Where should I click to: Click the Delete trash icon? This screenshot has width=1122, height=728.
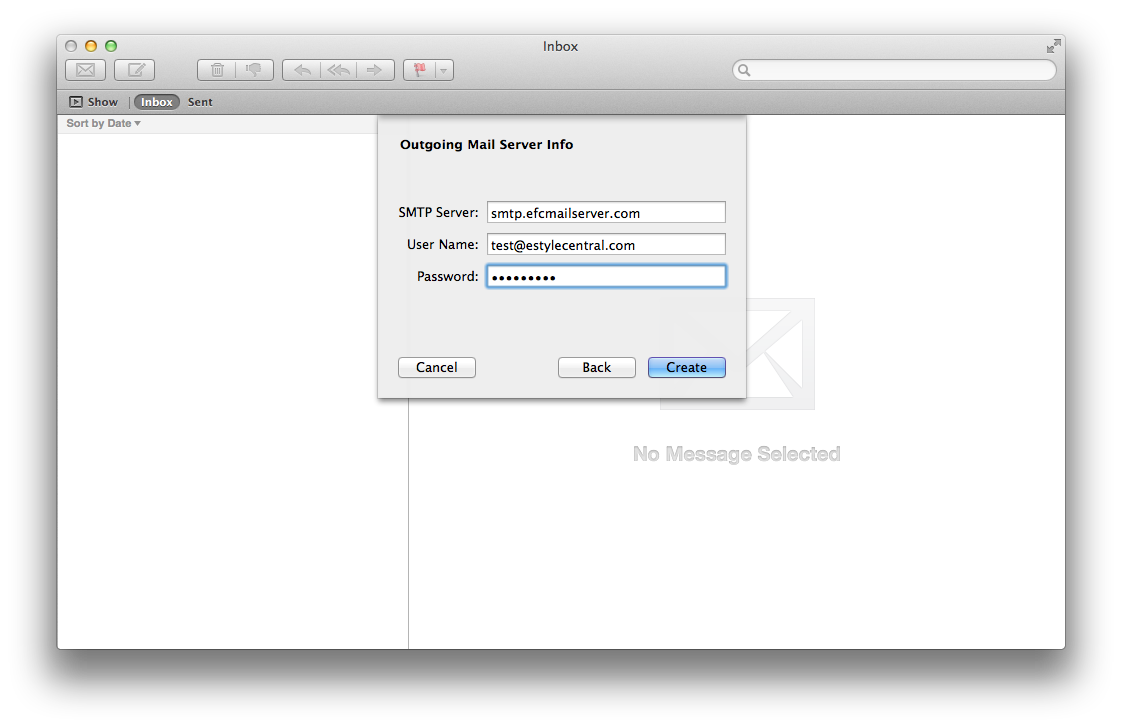point(217,70)
